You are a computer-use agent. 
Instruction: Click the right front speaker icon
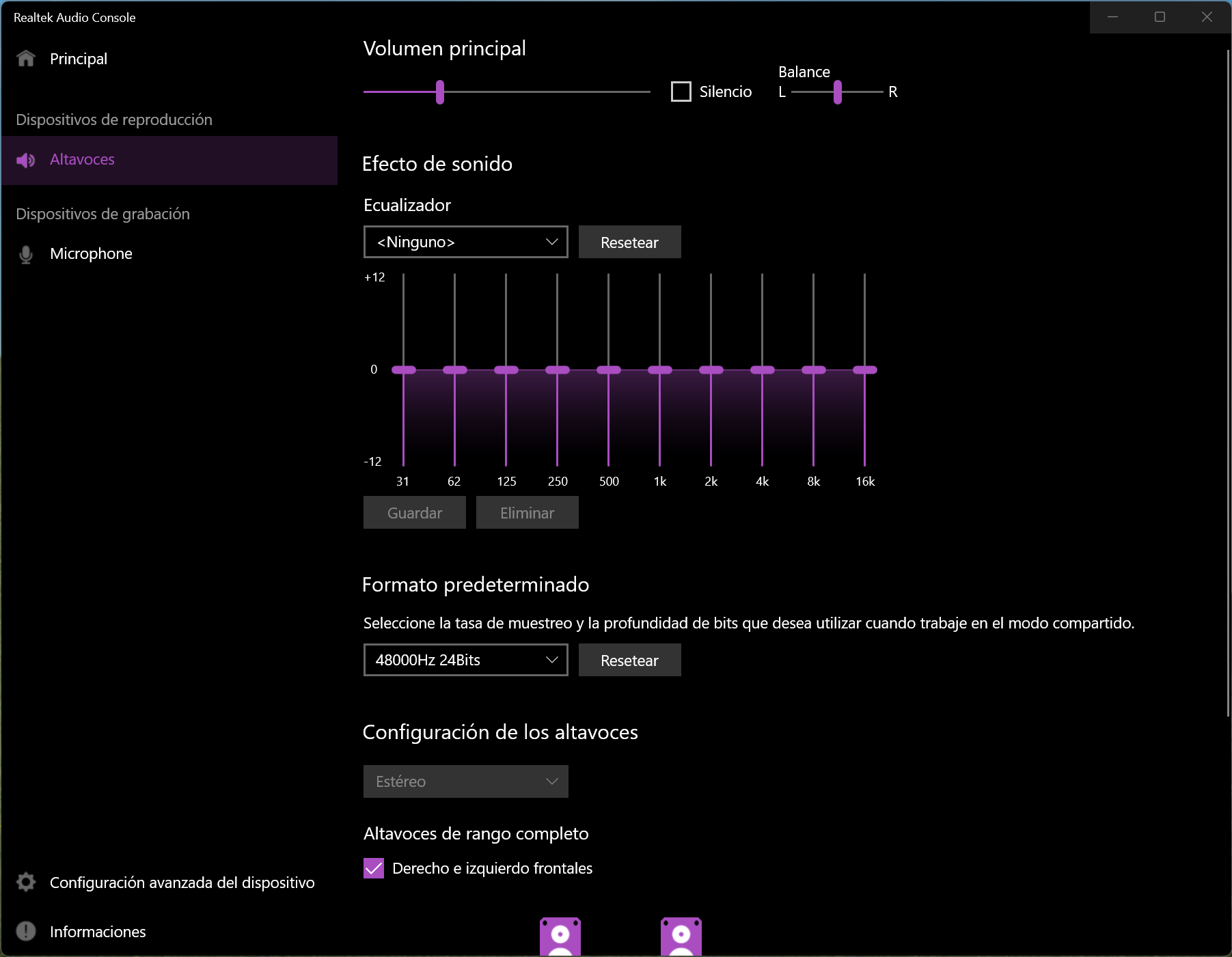(681, 937)
